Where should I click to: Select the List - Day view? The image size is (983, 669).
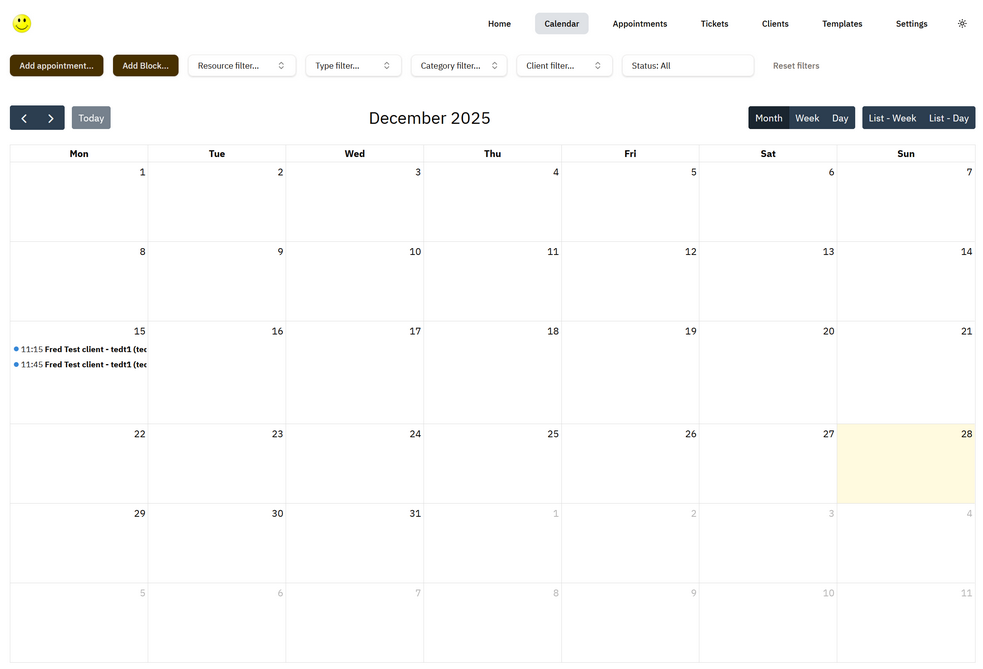[948, 118]
